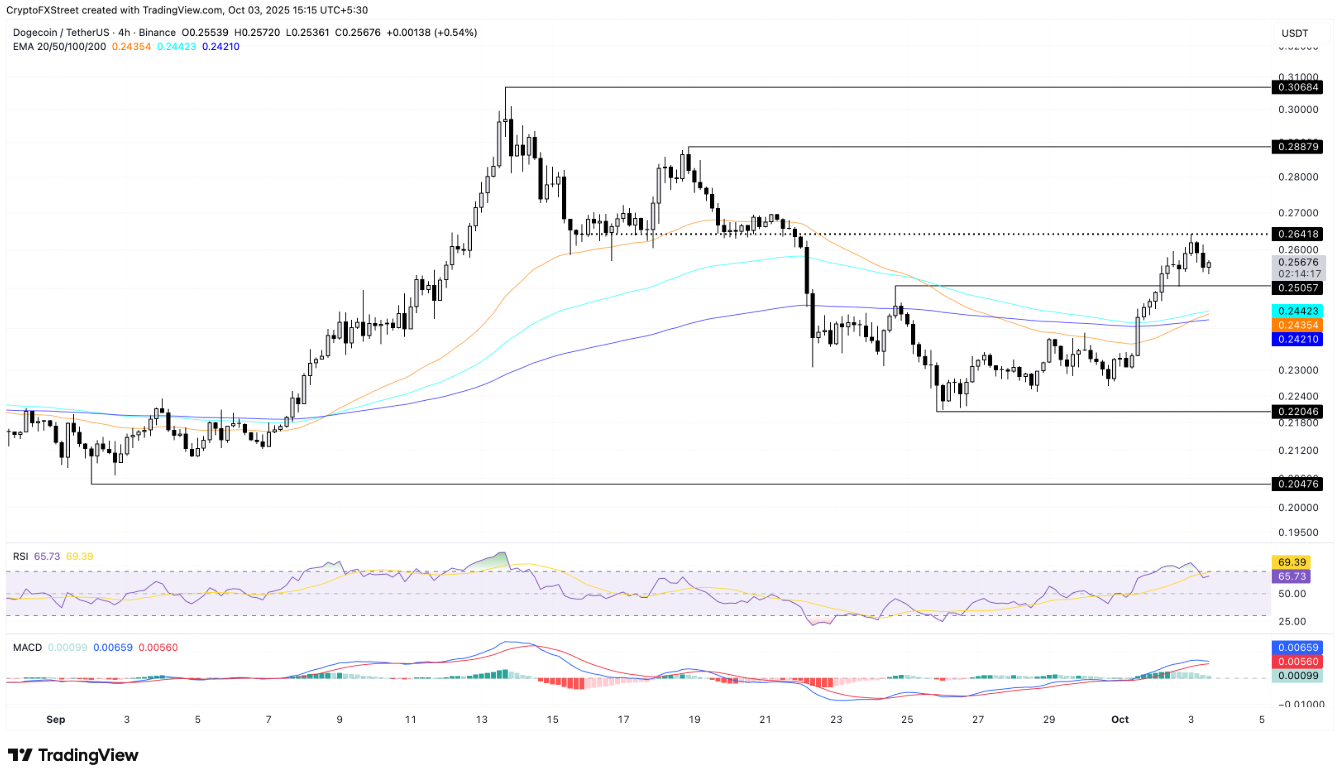Click the Oct label on the time axis
Screen dimensions: 1342x778
[1119, 719]
